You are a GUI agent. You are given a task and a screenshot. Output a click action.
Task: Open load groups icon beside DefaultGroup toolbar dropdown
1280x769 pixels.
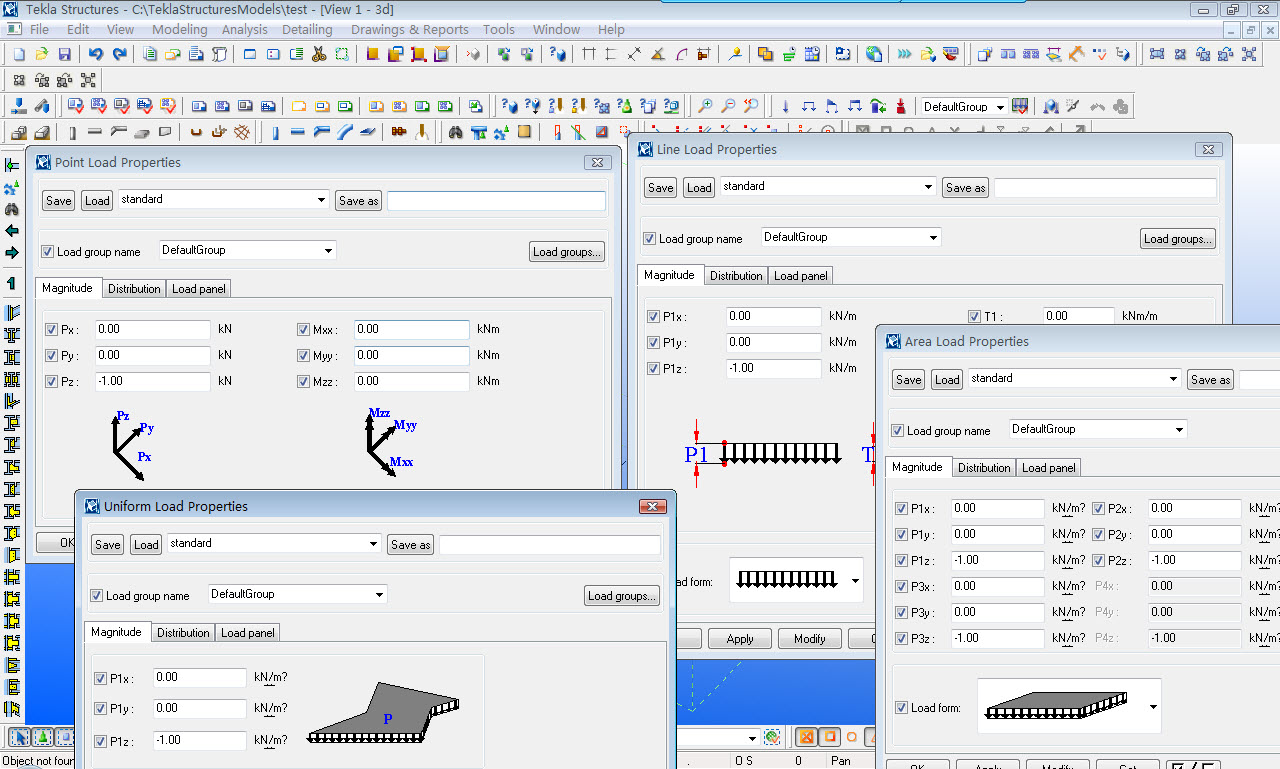click(1020, 106)
